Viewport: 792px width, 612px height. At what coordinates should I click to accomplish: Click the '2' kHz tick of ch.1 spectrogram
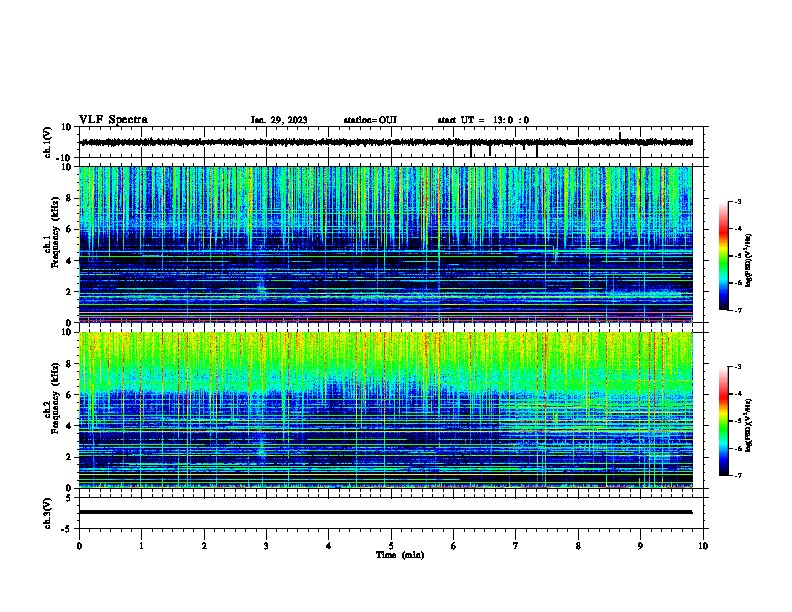[x=69, y=291]
